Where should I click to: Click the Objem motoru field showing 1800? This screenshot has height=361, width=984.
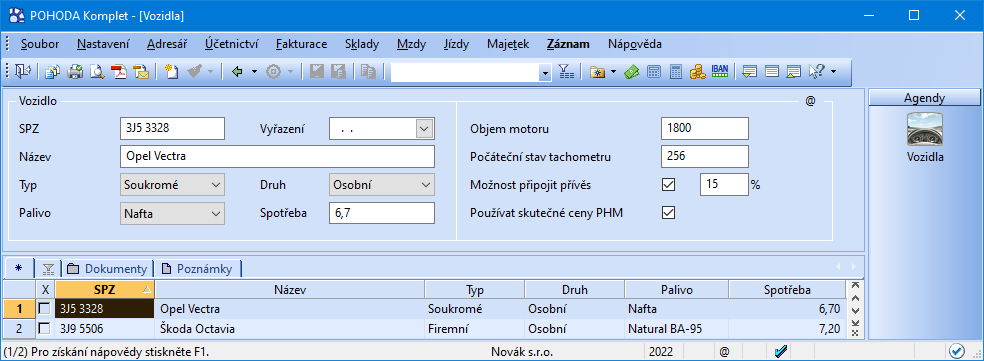pos(705,129)
